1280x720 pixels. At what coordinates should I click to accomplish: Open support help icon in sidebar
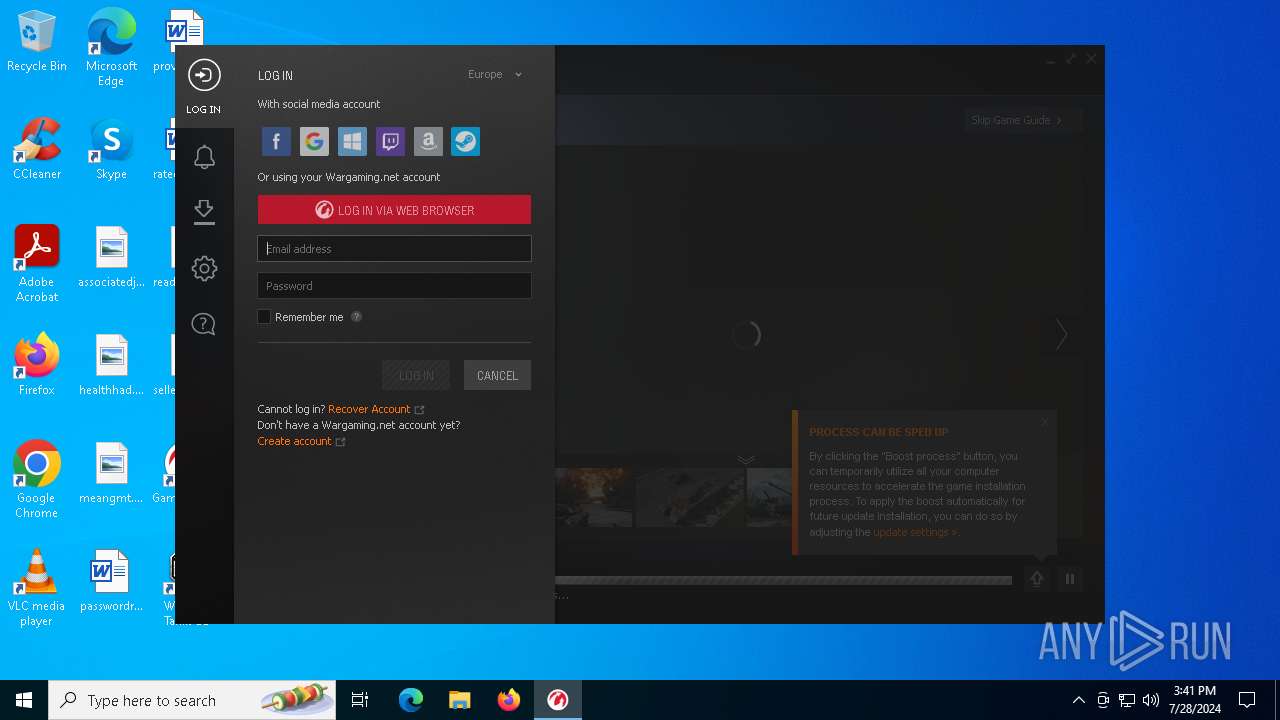tap(204, 324)
